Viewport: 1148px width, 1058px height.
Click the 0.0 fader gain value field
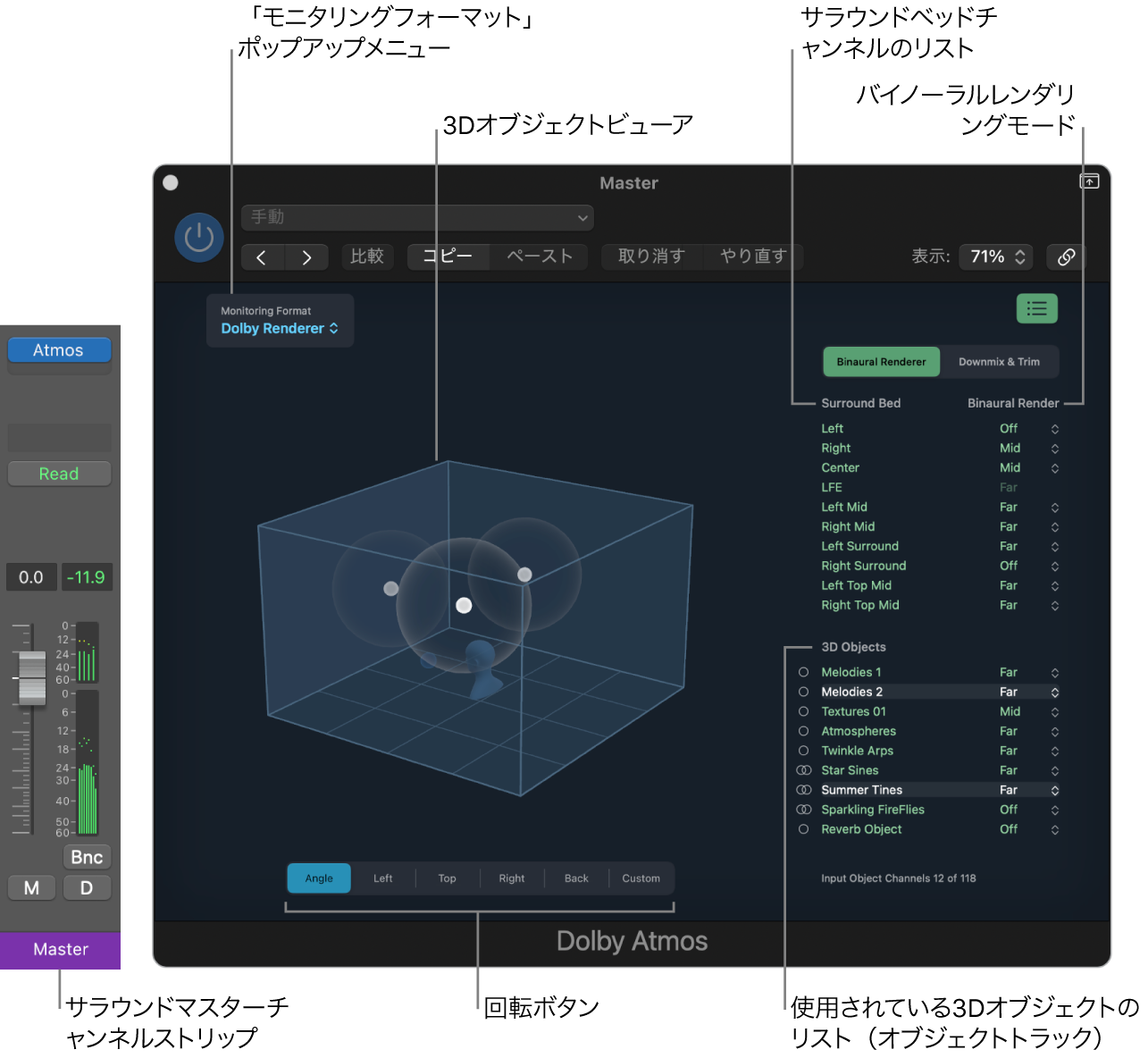(31, 577)
